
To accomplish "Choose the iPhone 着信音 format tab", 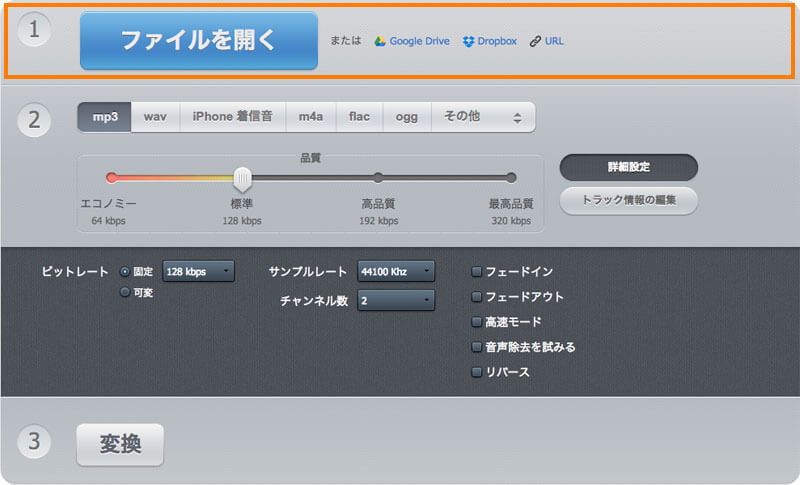I will (233, 117).
